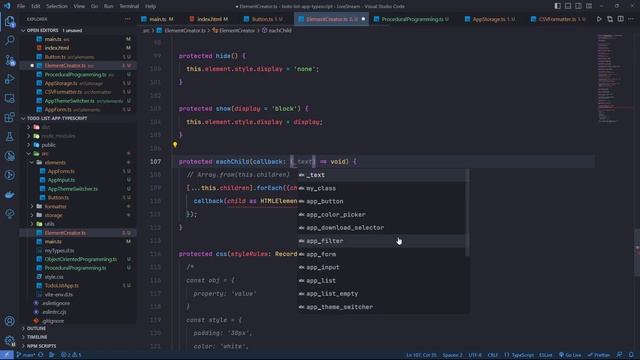This screenshot has height=360, width=640.
Task: Open Customize Layout icon in title bar
Action: click(x=589, y=6)
